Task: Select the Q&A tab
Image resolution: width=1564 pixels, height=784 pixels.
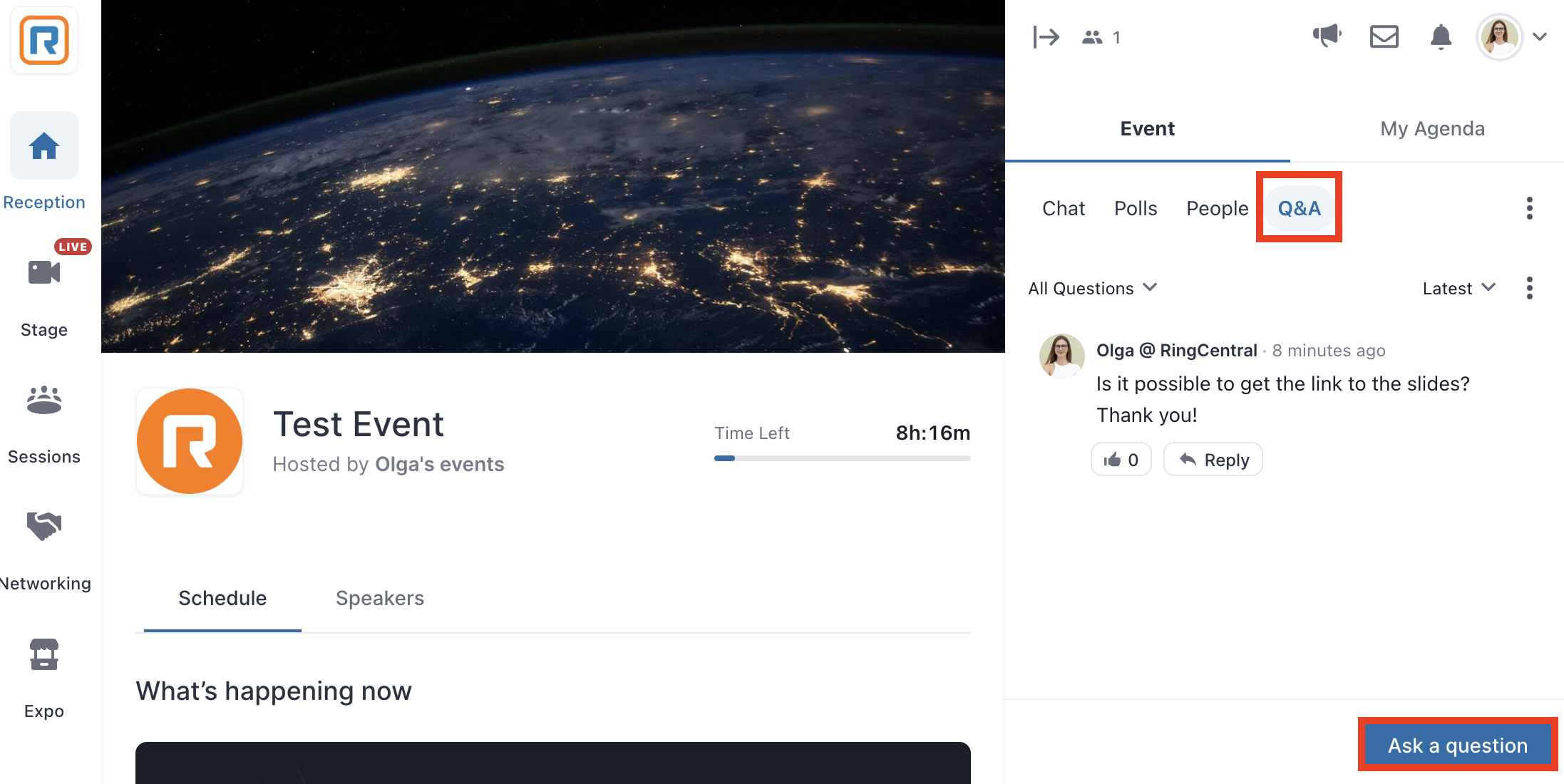Action: [x=1299, y=208]
